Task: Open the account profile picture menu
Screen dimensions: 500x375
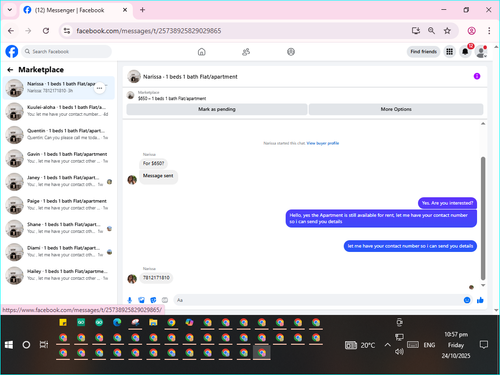Action: click(x=481, y=52)
